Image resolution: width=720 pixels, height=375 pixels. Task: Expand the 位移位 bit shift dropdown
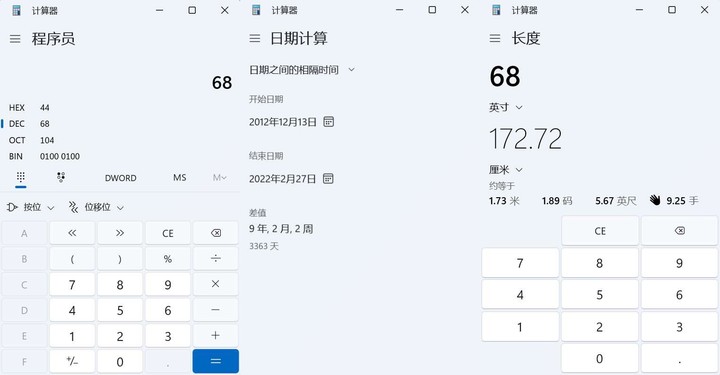(96, 207)
